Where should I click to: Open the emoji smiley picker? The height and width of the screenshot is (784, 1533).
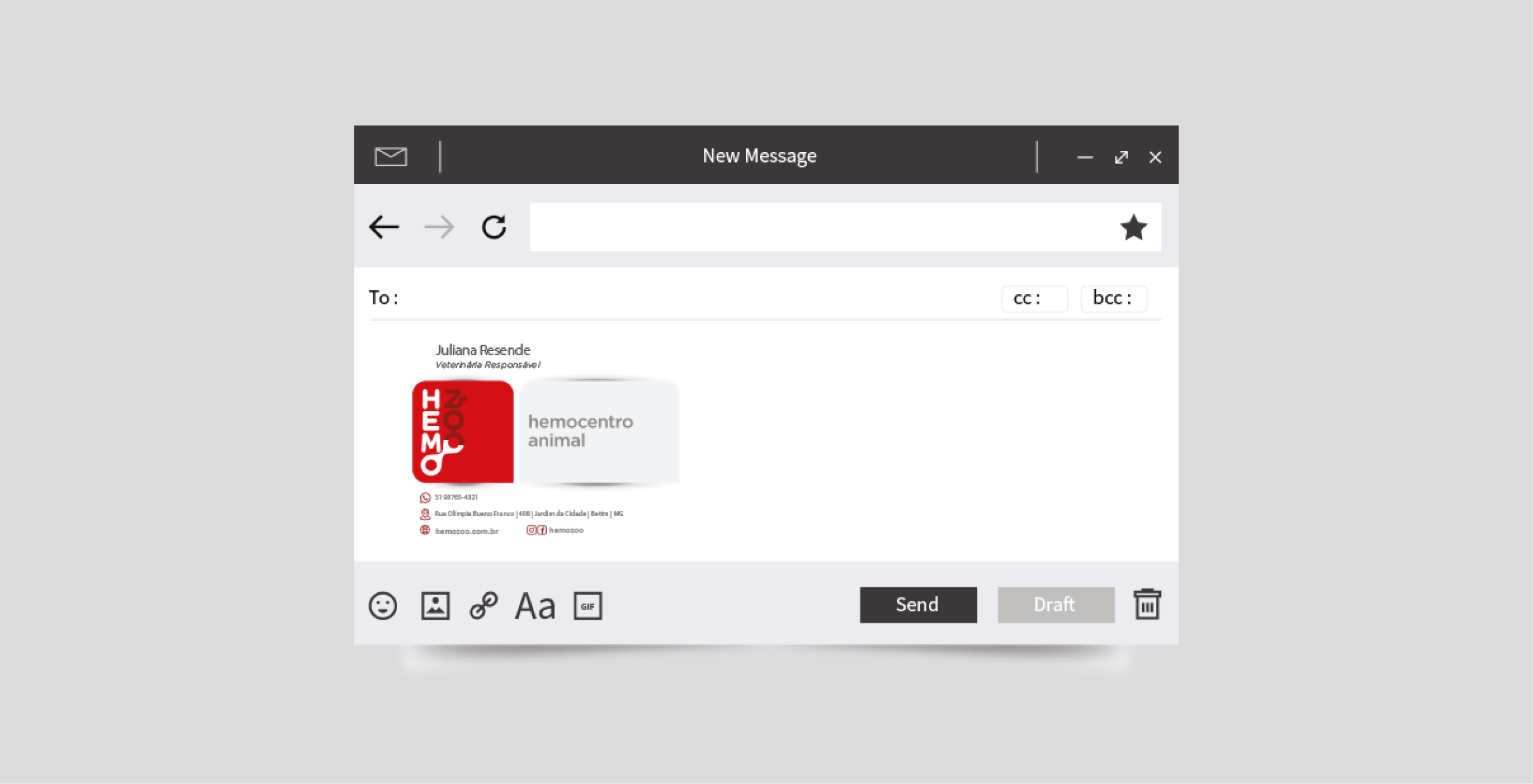click(382, 606)
